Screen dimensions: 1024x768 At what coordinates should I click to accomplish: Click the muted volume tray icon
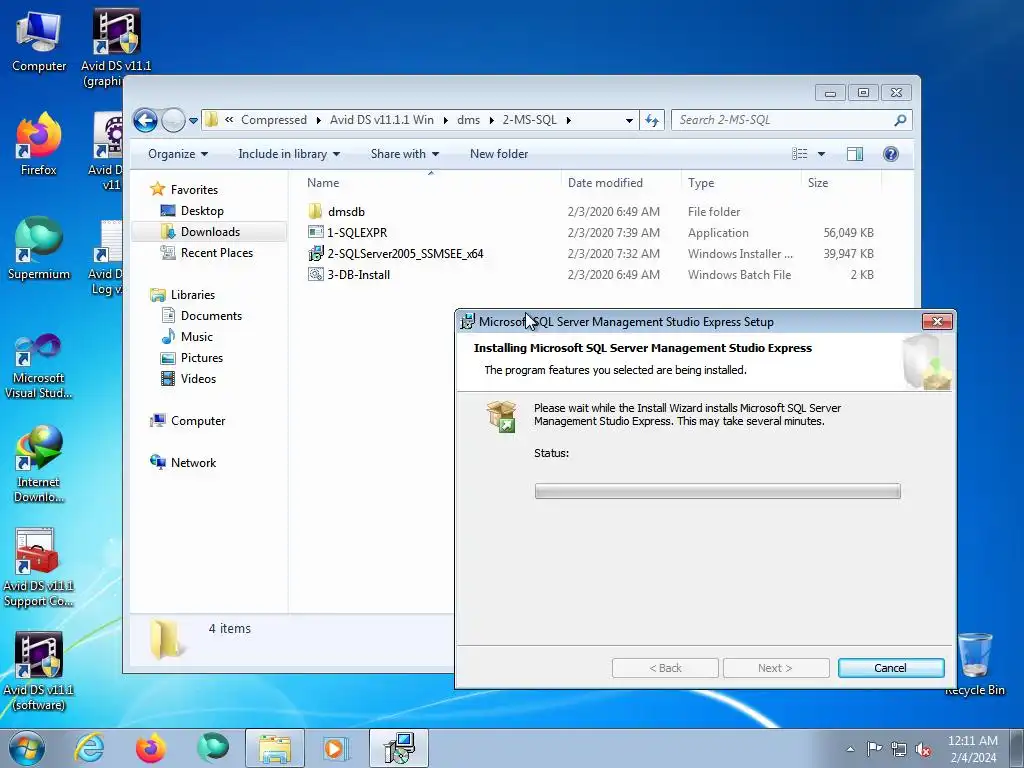click(923, 749)
